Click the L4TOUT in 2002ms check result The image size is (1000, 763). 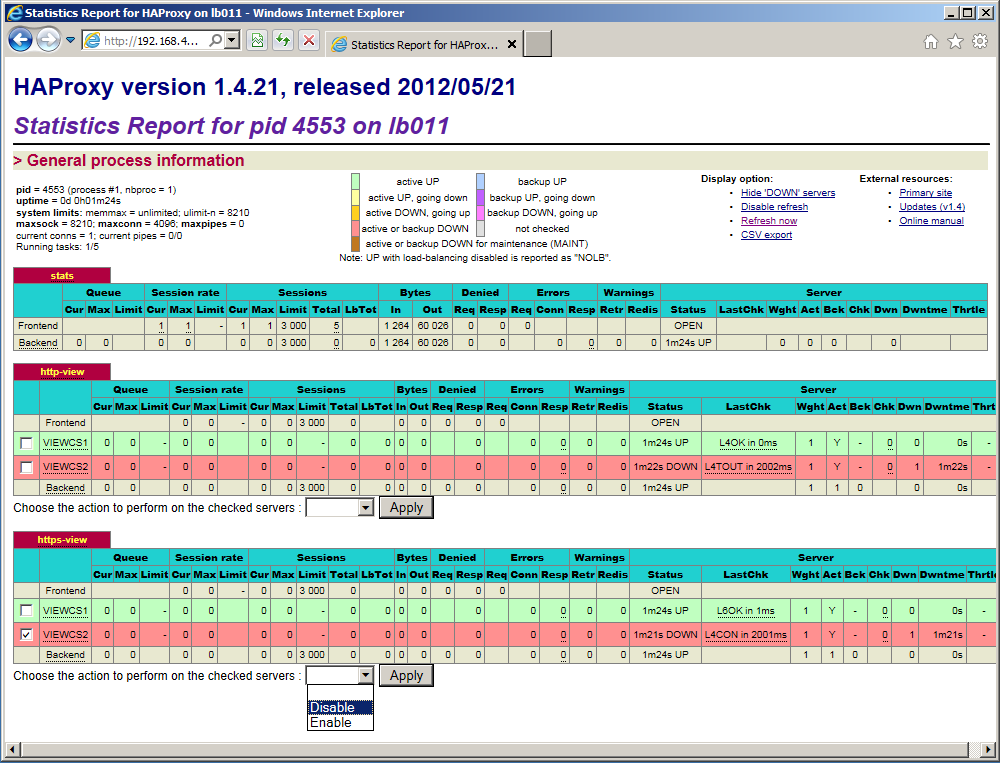(x=748, y=467)
